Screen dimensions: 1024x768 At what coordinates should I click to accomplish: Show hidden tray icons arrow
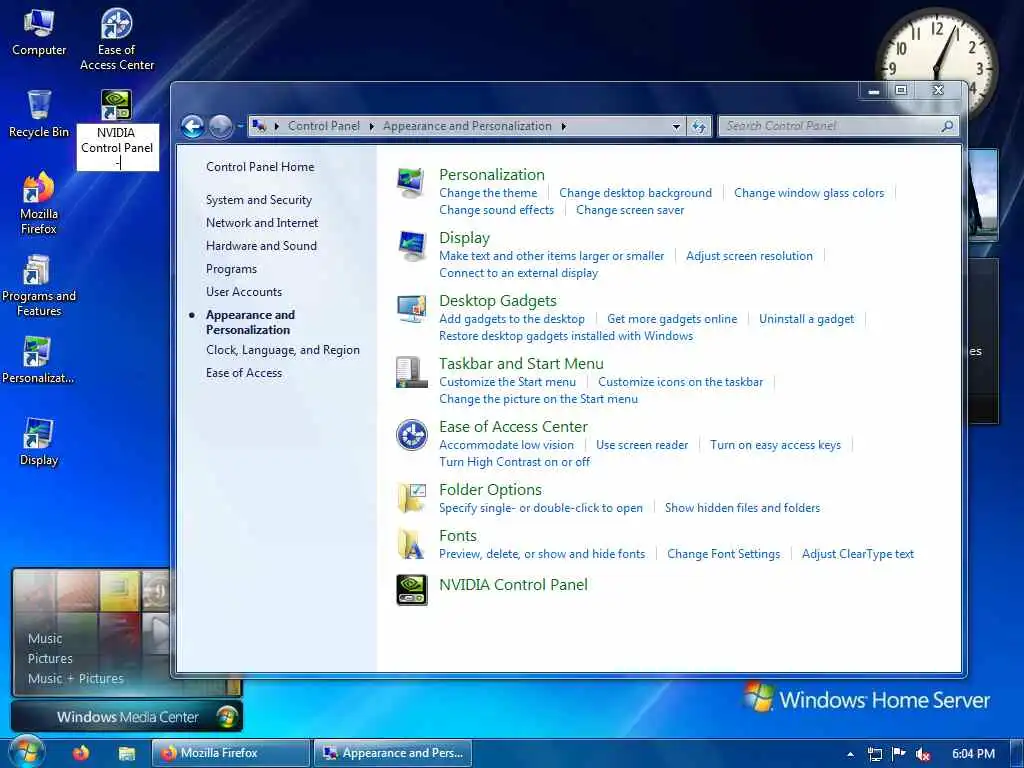[x=850, y=754]
